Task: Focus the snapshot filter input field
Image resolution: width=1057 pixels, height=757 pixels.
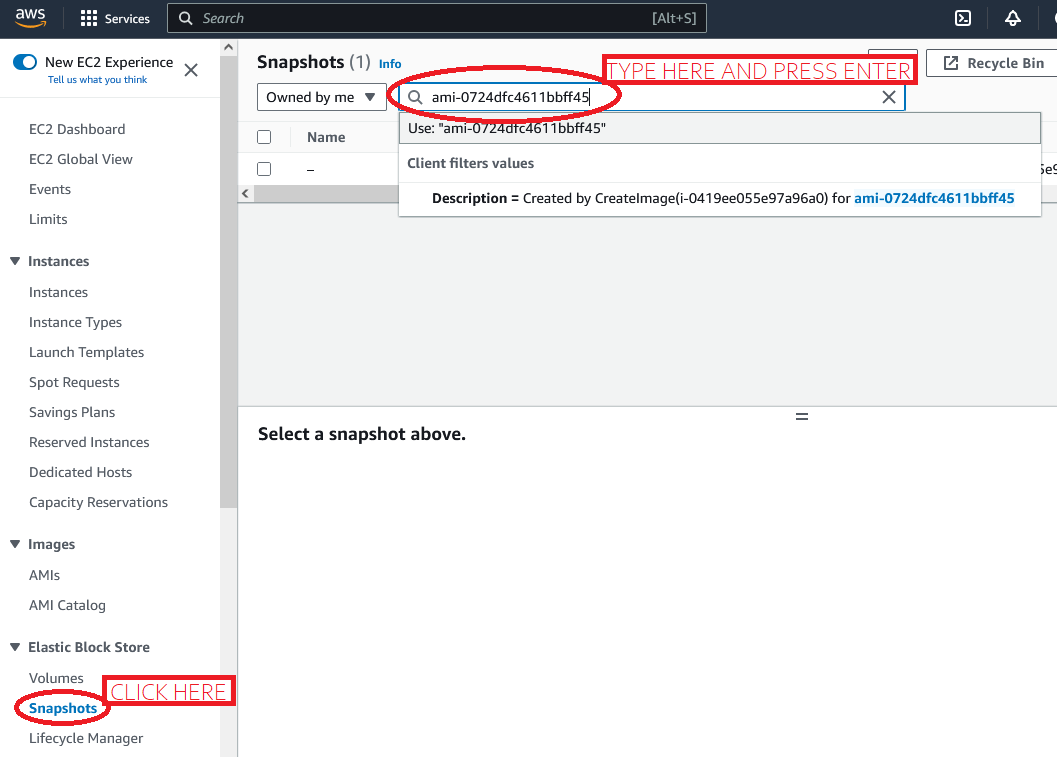Action: (x=651, y=97)
